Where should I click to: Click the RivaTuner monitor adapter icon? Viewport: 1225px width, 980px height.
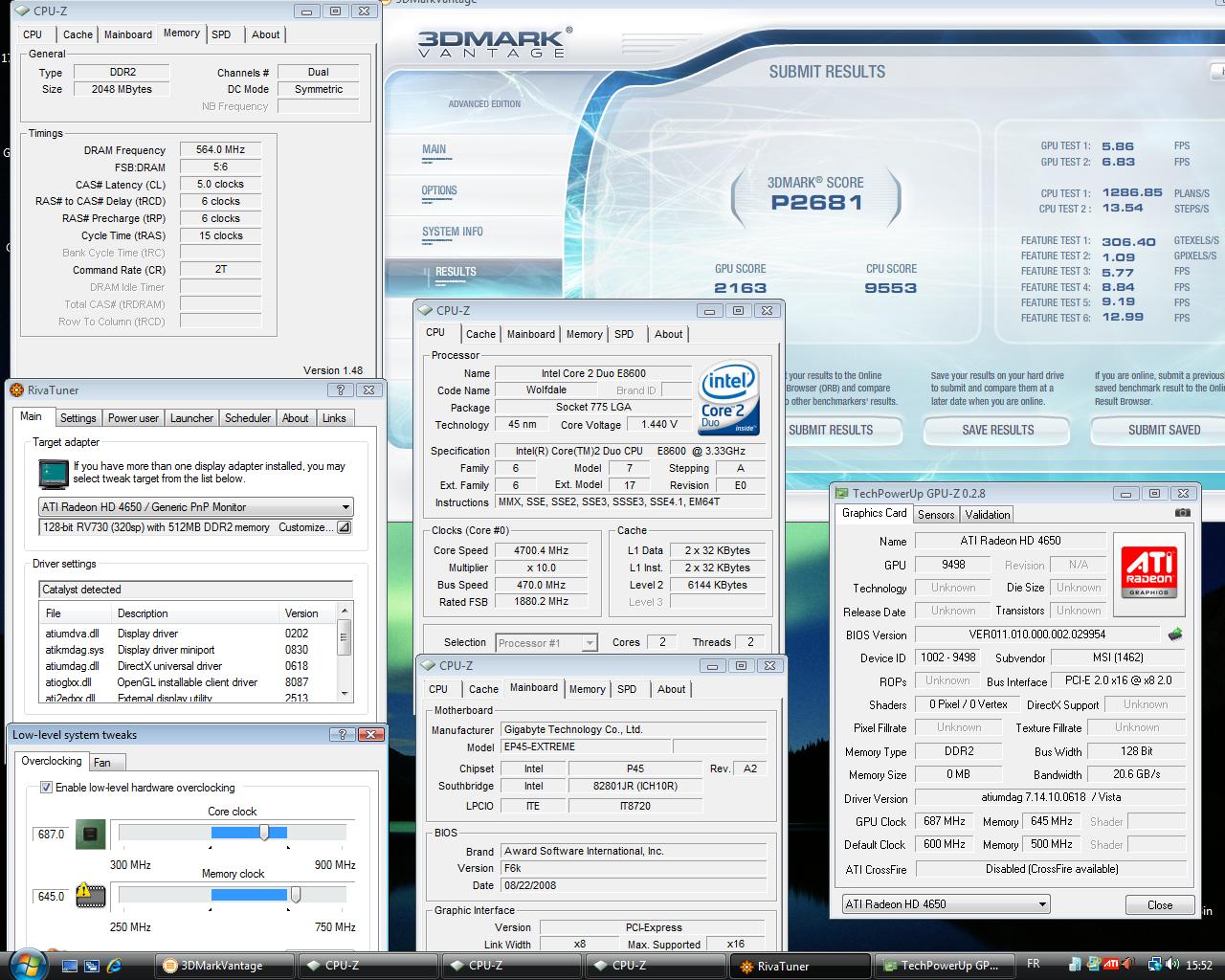(54, 473)
